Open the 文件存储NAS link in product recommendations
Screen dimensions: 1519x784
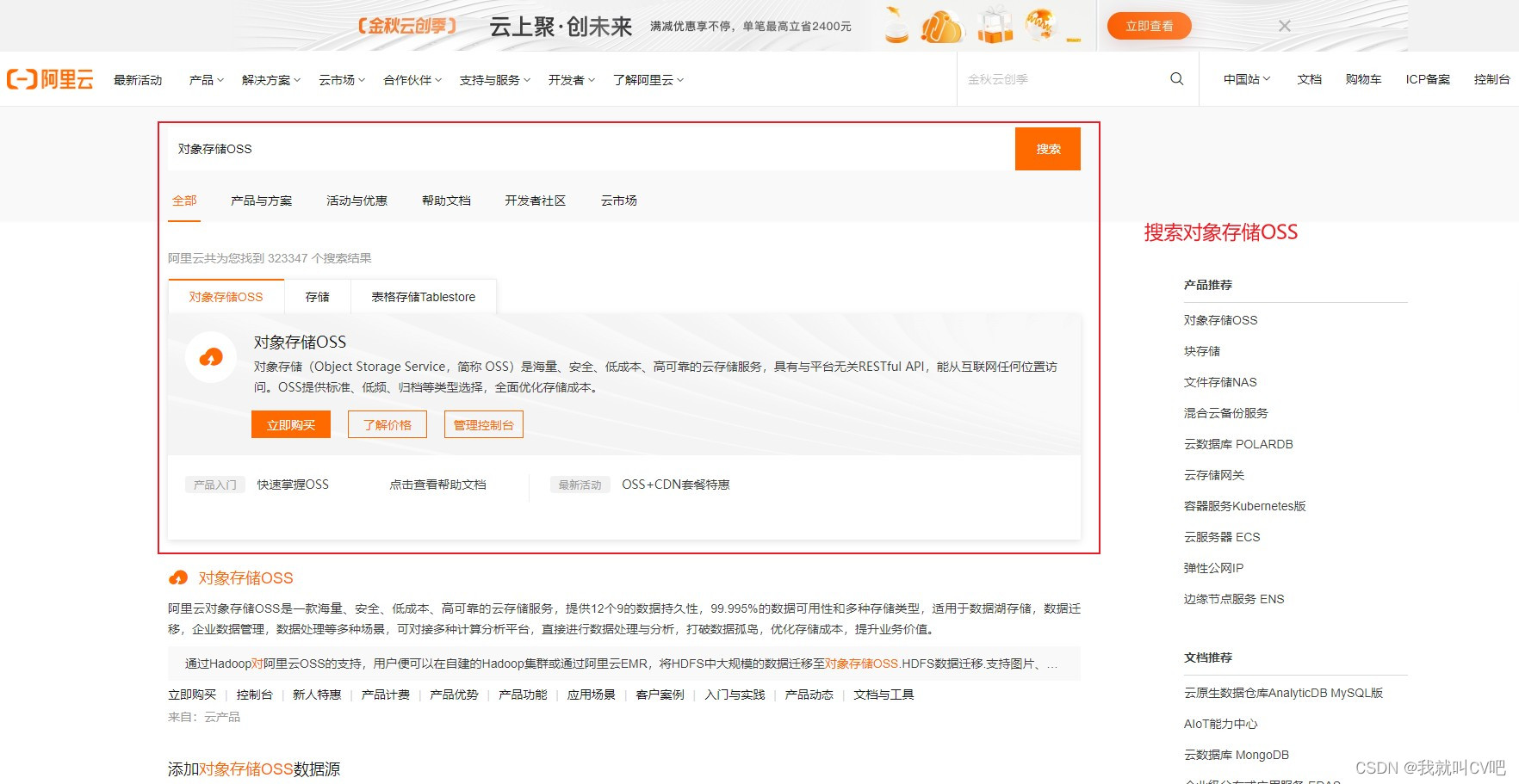[1220, 381]
